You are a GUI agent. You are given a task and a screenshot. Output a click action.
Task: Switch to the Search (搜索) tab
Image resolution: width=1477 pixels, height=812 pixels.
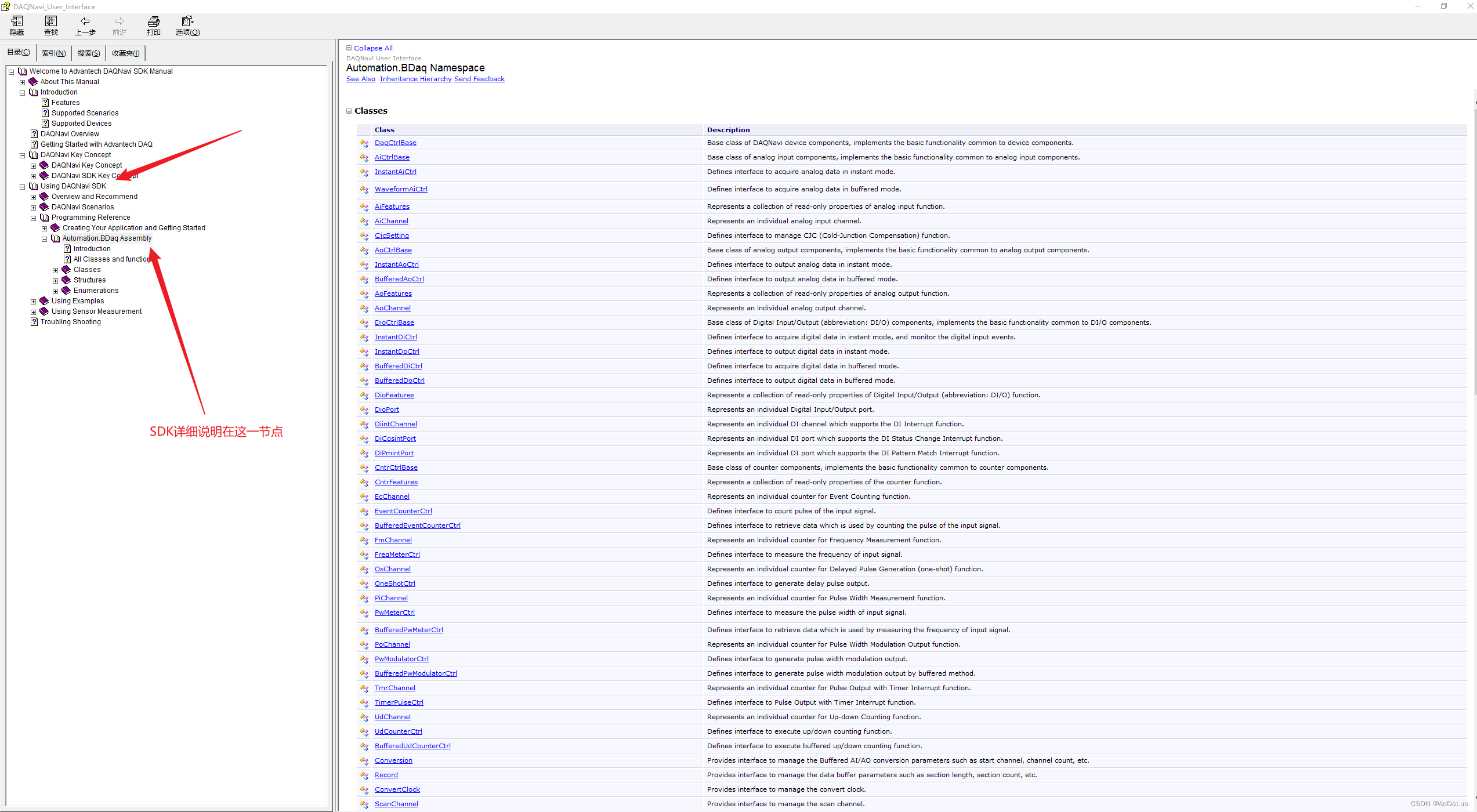click(88, 53)
